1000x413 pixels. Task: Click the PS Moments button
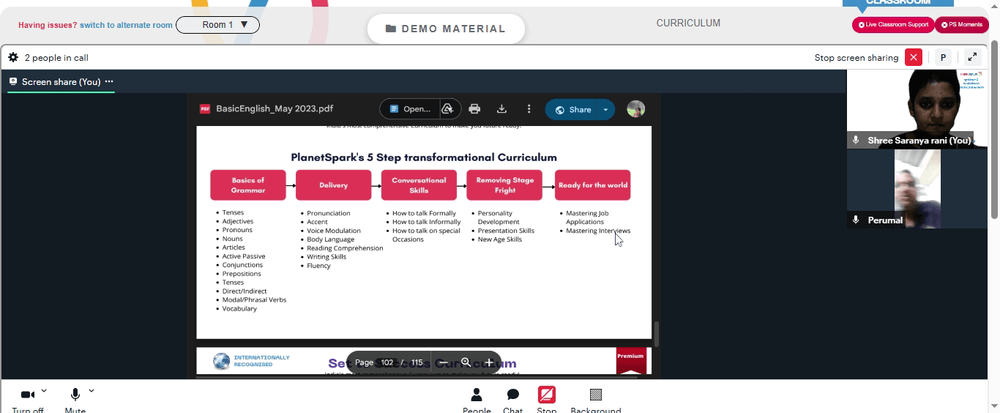(x=962, y=25)
